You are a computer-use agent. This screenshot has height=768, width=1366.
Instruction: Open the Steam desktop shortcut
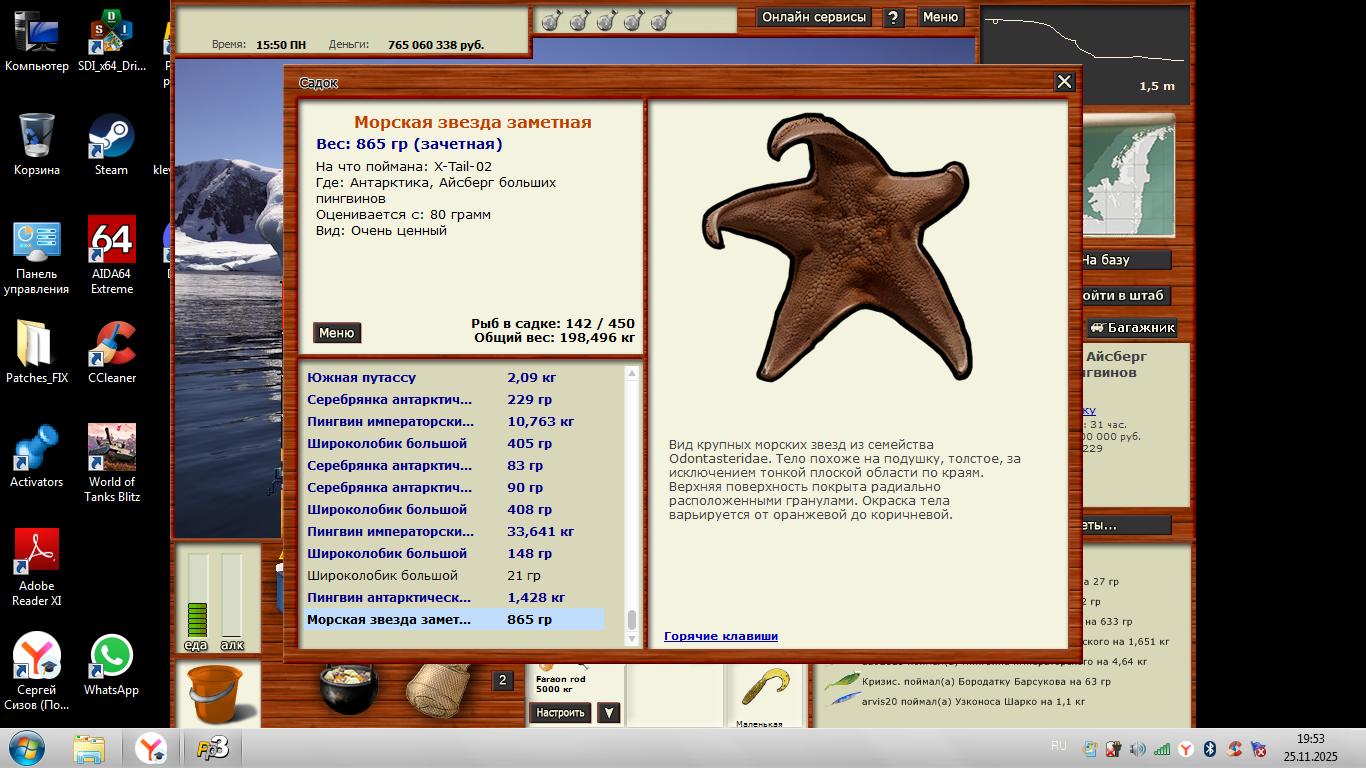[x=111, y=144]
